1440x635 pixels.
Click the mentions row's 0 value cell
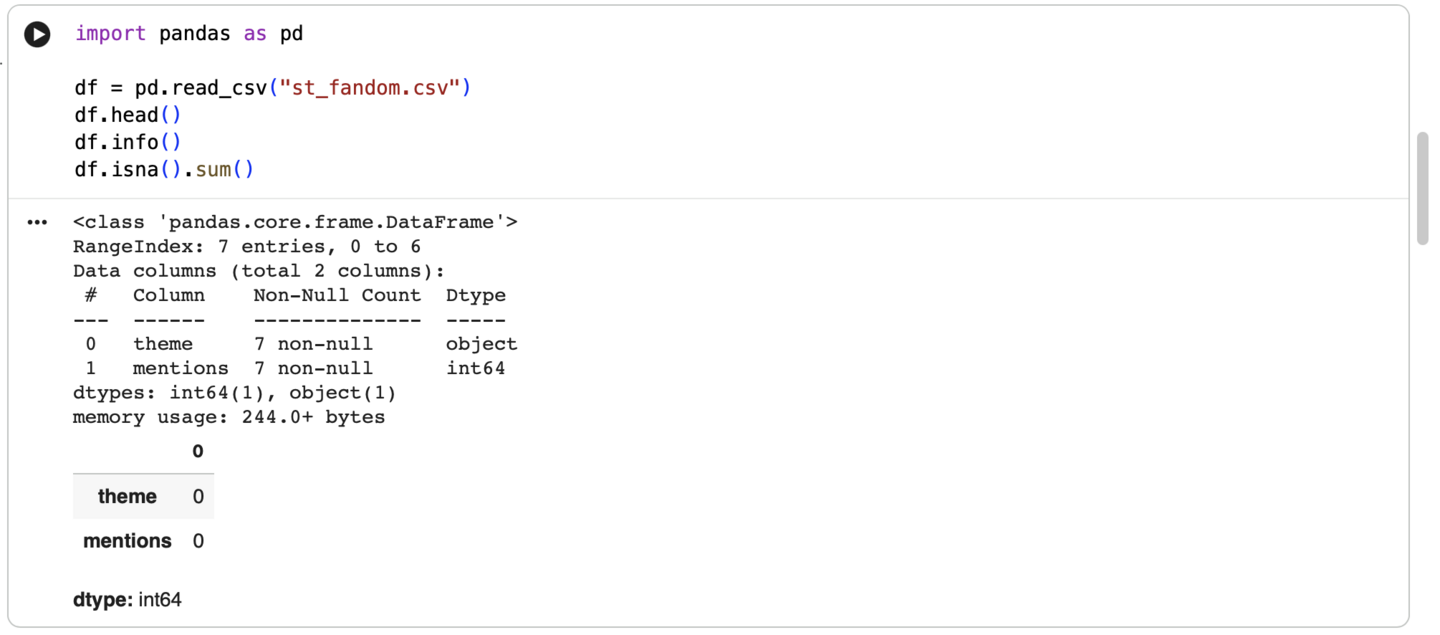point(198,541)
